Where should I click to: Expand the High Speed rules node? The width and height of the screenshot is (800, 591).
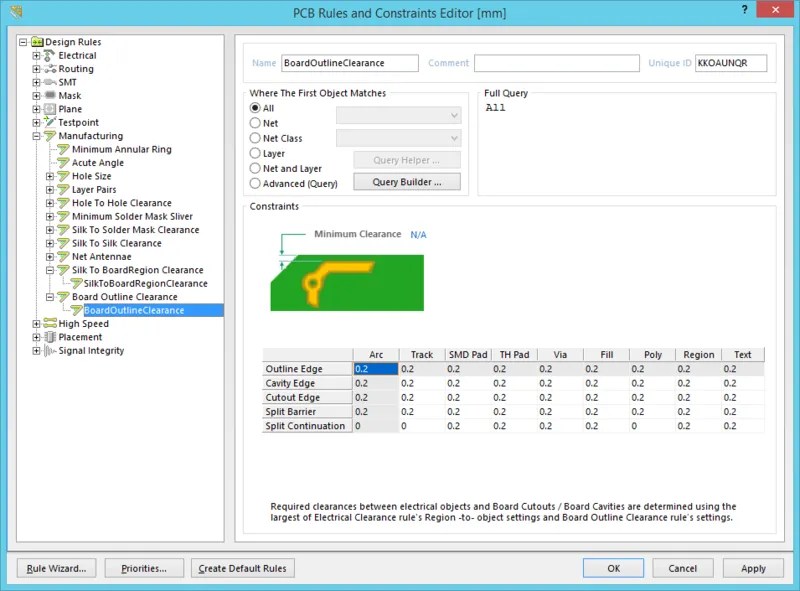36,324
